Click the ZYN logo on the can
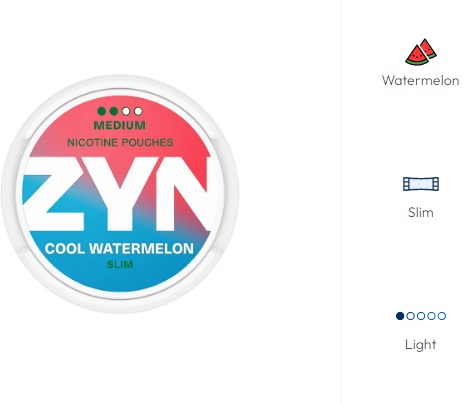Viewport: 470px width, 404px height. [x=117, y=194]
